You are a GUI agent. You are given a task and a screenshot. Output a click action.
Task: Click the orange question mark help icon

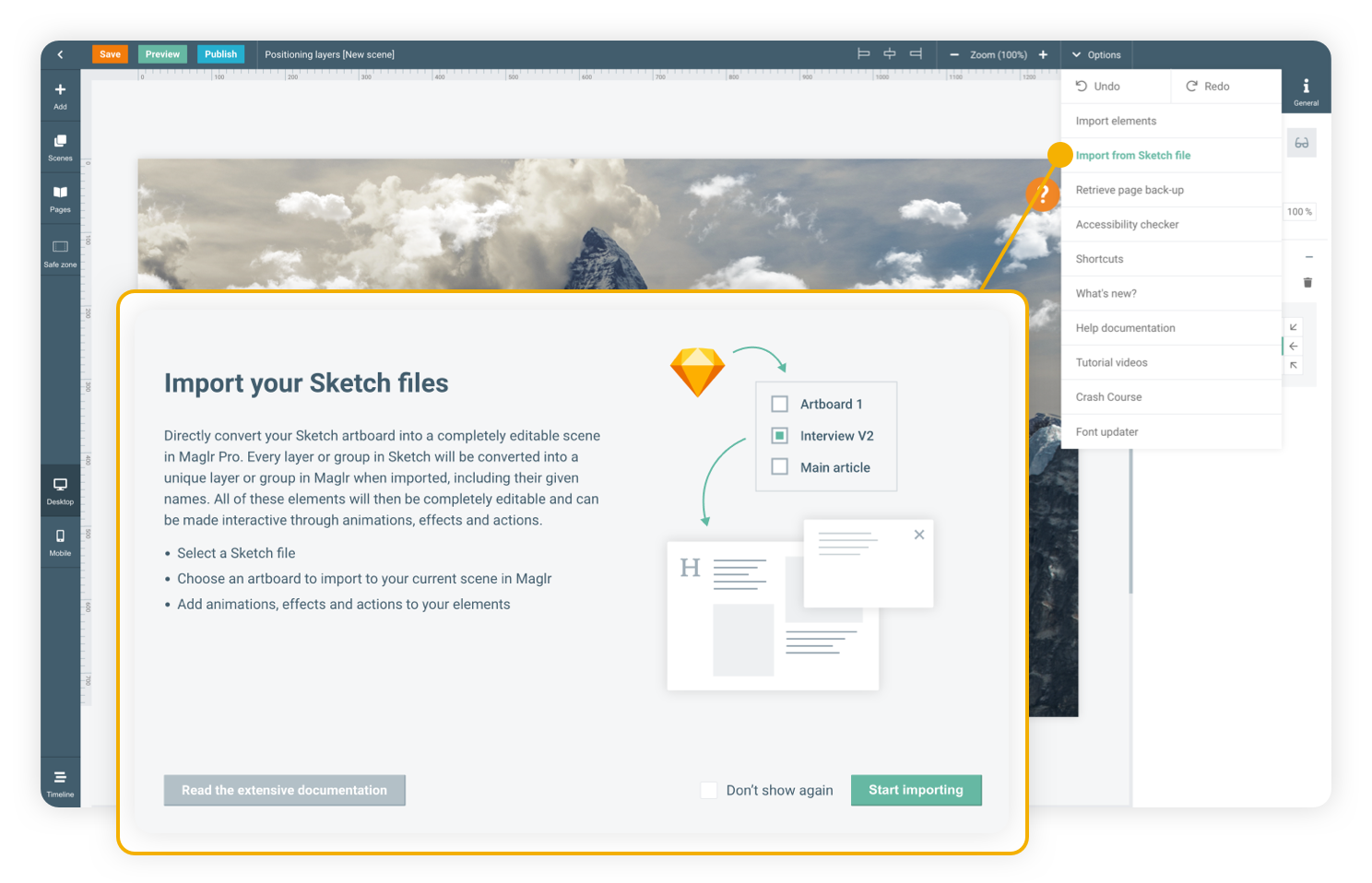click(1043, 194)
